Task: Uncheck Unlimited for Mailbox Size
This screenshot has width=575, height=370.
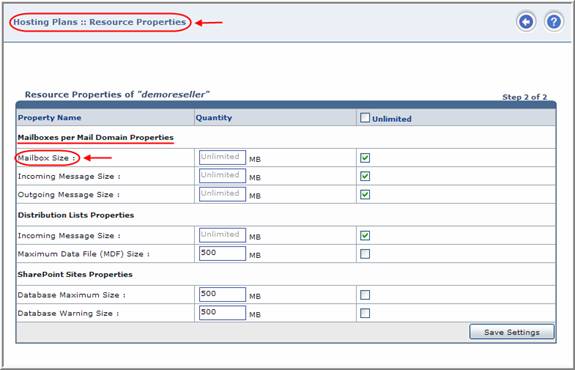Action: 365,158
